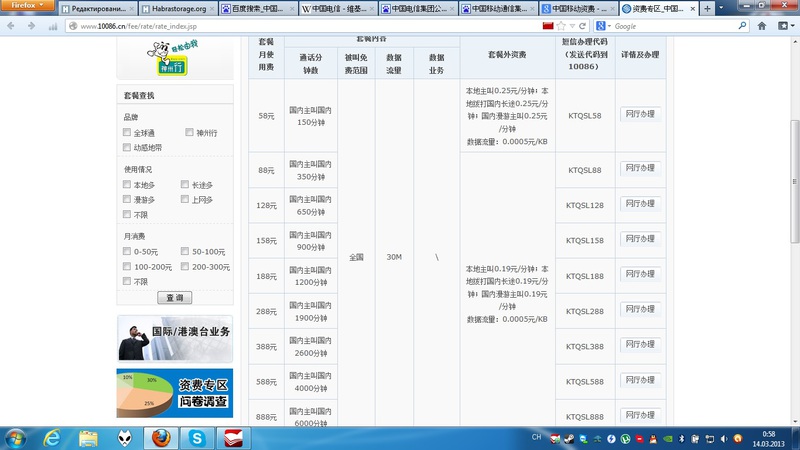Click 网厅办理 for the KTQSL388 plan
The width and height of the screenshot is (800, 450).
(640, 344)
